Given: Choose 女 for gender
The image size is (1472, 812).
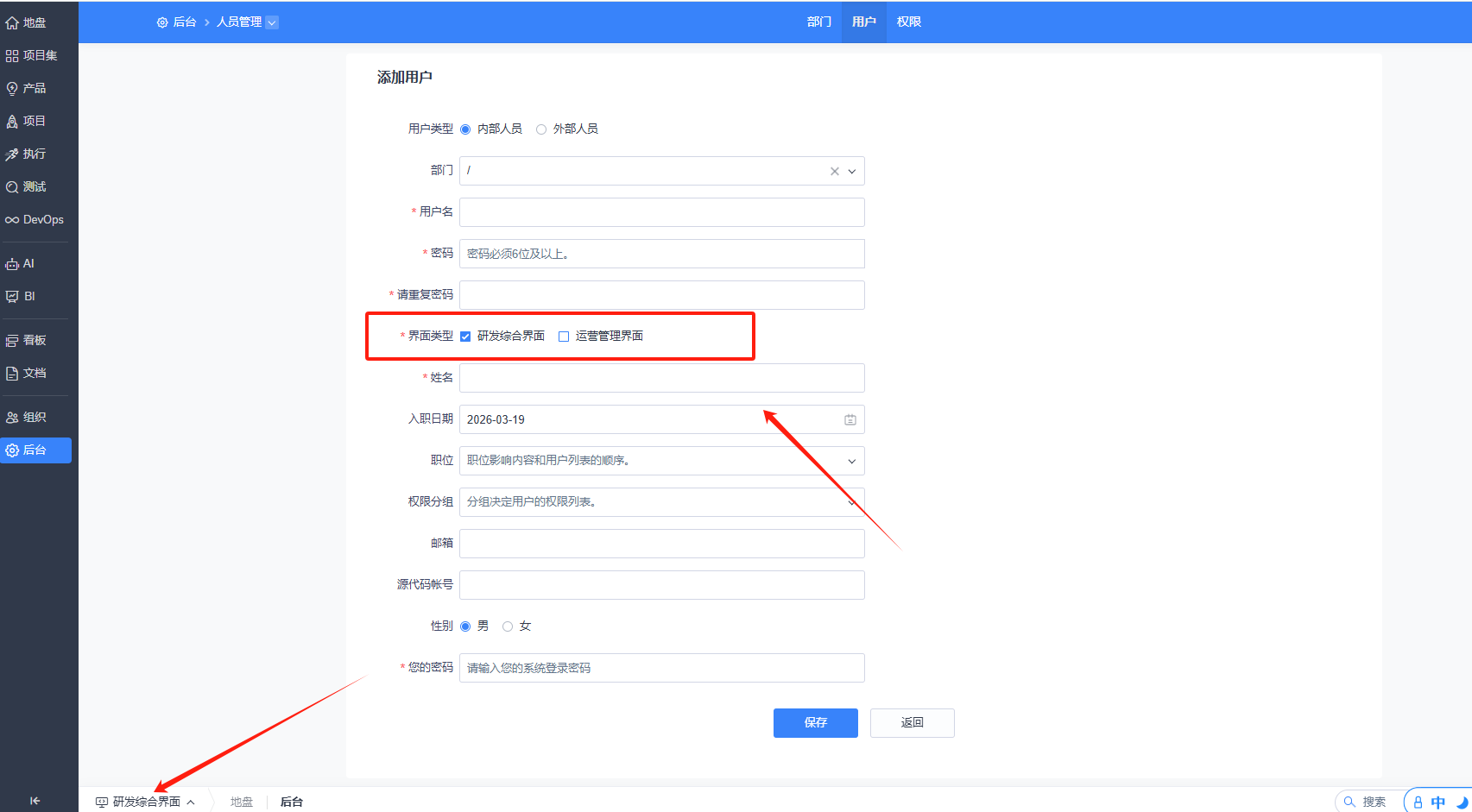Looking at the screenshot, I should 508,626.
